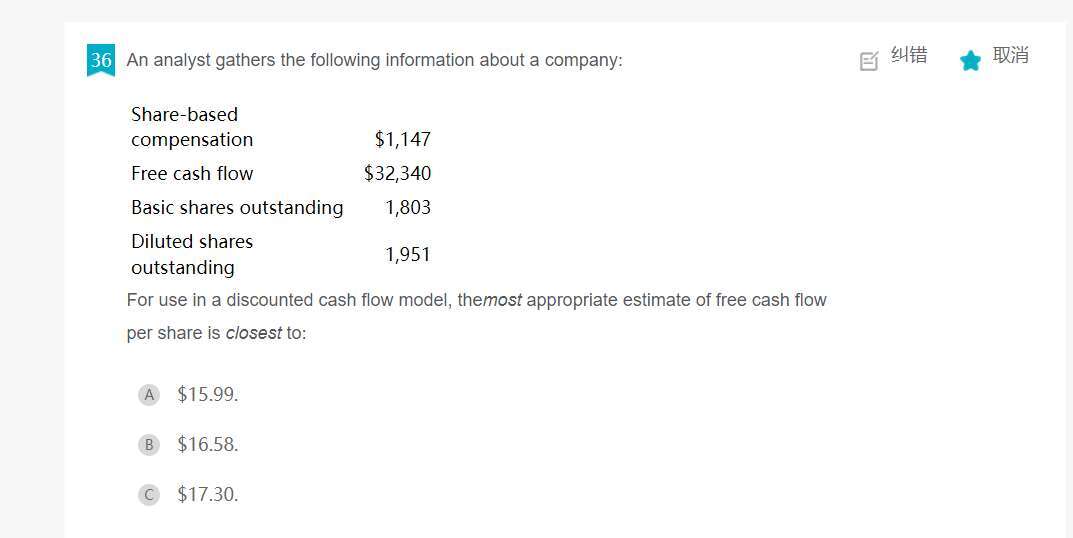Select answer option A

[148, 395]
